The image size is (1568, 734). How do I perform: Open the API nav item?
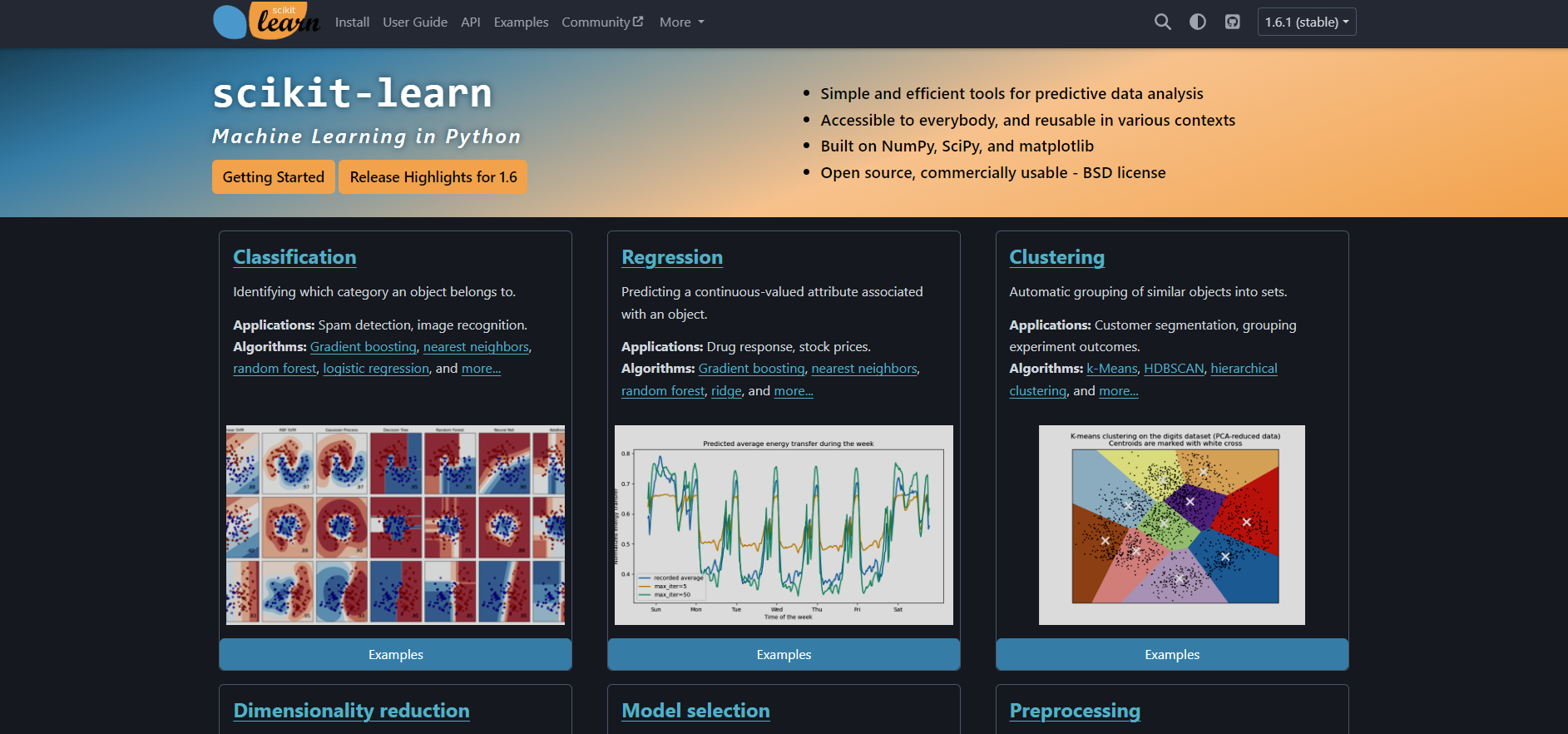pyautogui.click(x=471, y=22)
